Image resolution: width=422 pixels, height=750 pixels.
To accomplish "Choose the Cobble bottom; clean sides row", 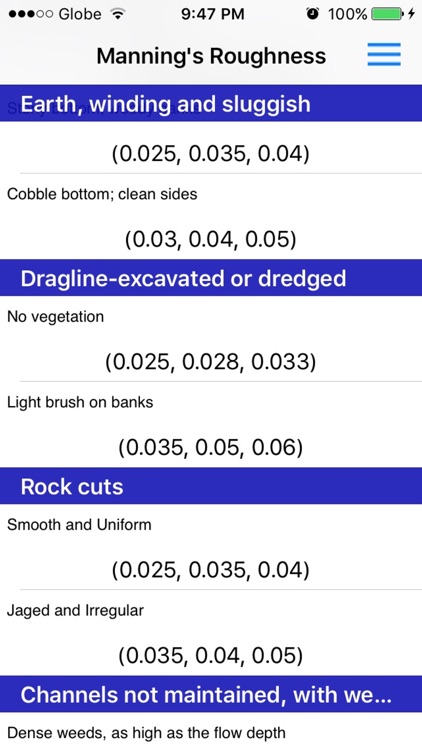I will pos(211,217).
